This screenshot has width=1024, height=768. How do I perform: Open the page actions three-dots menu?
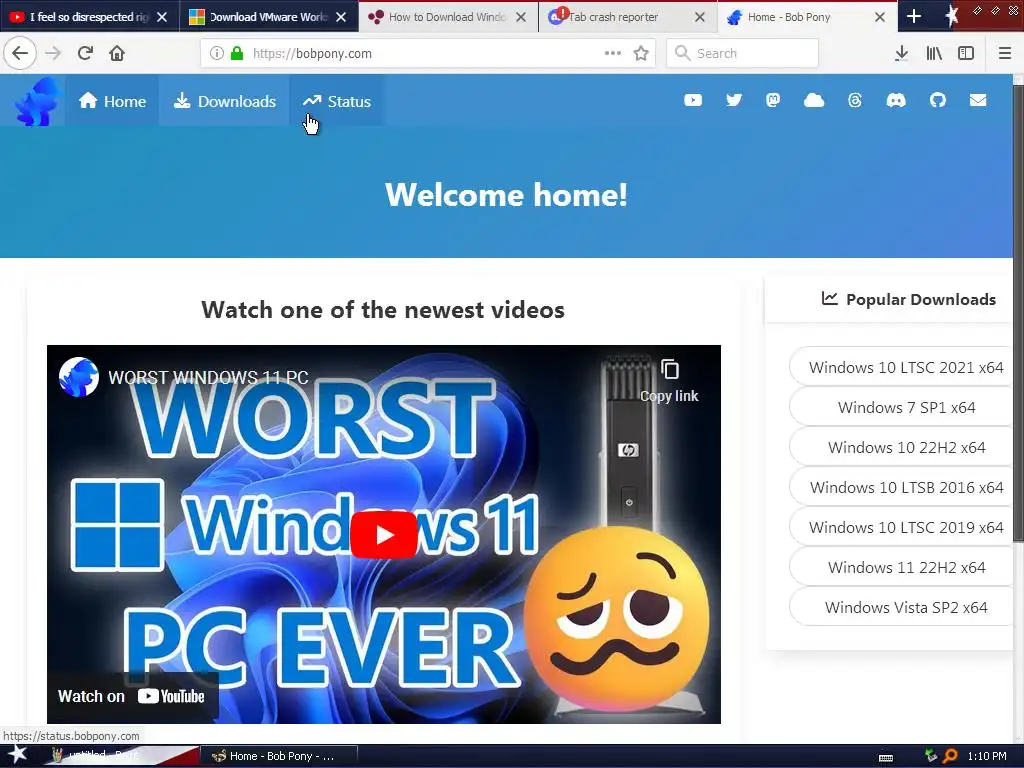[x=613, y=53]
